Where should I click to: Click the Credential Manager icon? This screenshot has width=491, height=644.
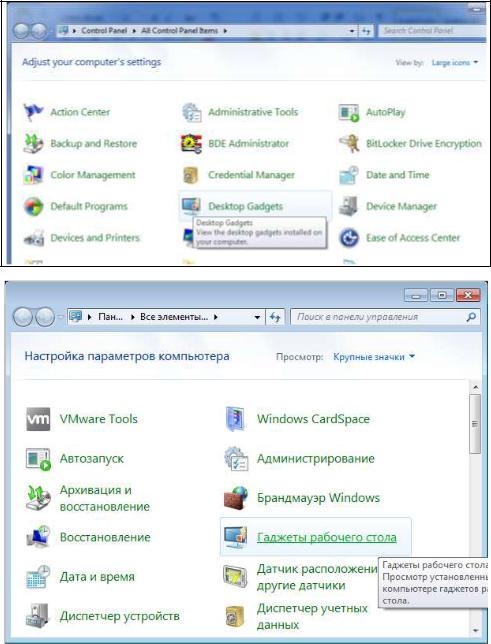191,175
